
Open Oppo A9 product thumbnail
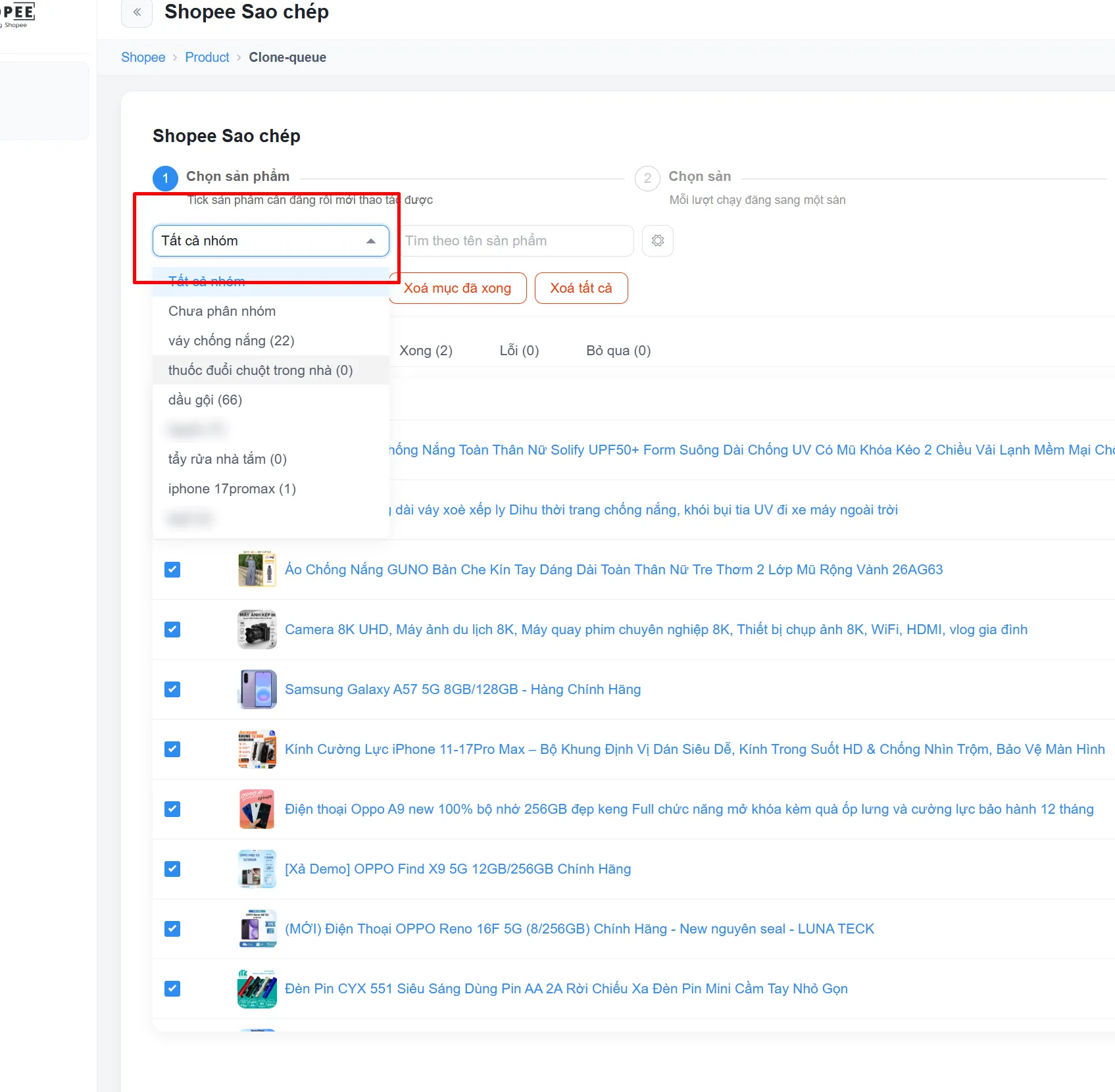257,809
